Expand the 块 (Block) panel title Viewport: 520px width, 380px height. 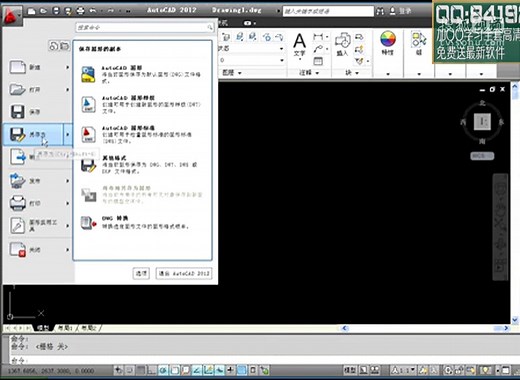click(x=351, y=72)
